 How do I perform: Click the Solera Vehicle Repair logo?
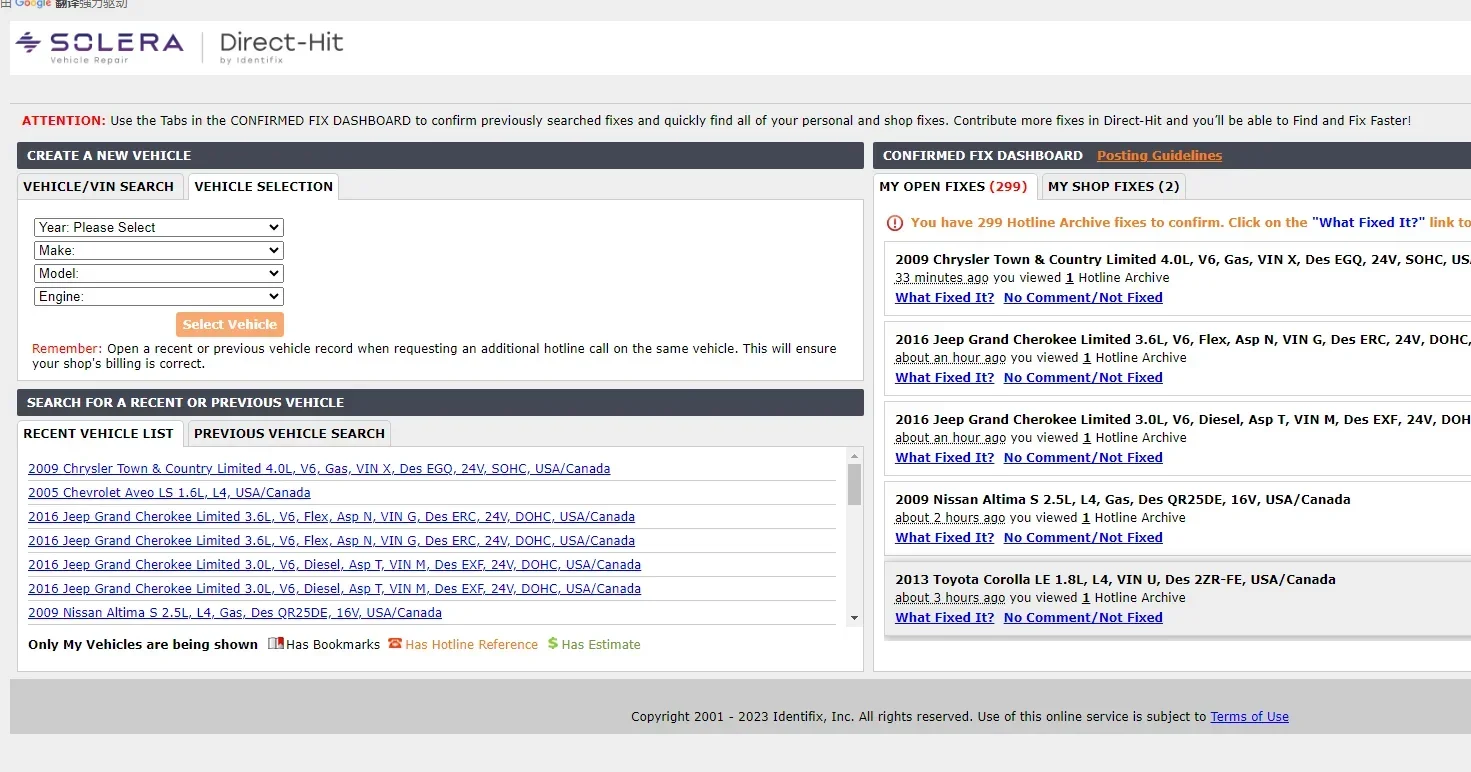coord(99,47)
